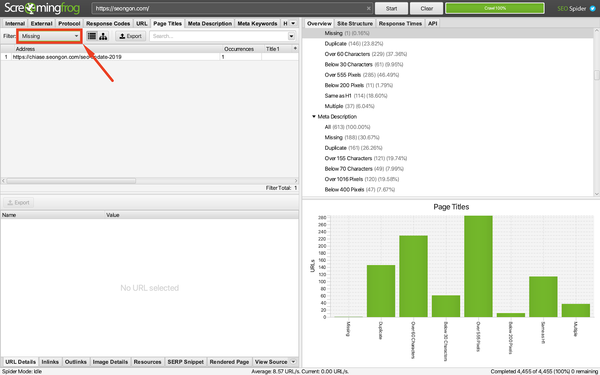This screenshot has width=600, height=375.
Task: Open the Response Times tab
Action: coord(400,23)
